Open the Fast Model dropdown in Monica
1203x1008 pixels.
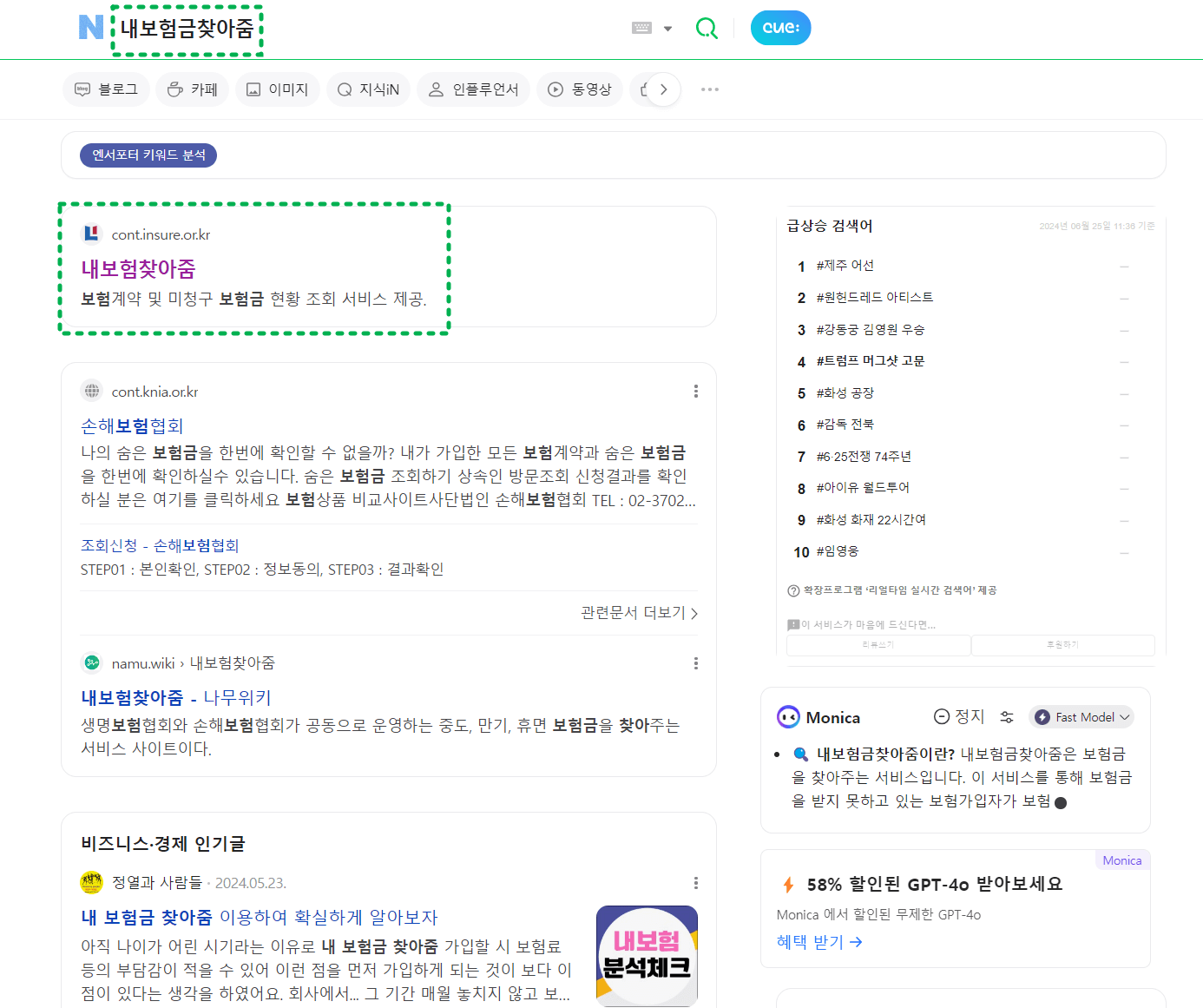tap(1081, 716)
